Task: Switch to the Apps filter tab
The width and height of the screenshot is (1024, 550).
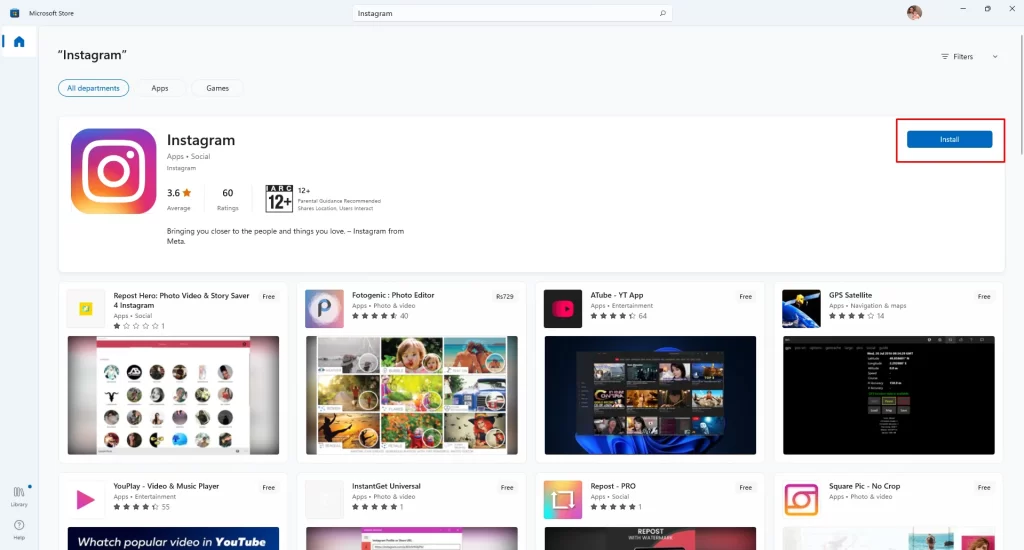Action: tap(160, 88)
